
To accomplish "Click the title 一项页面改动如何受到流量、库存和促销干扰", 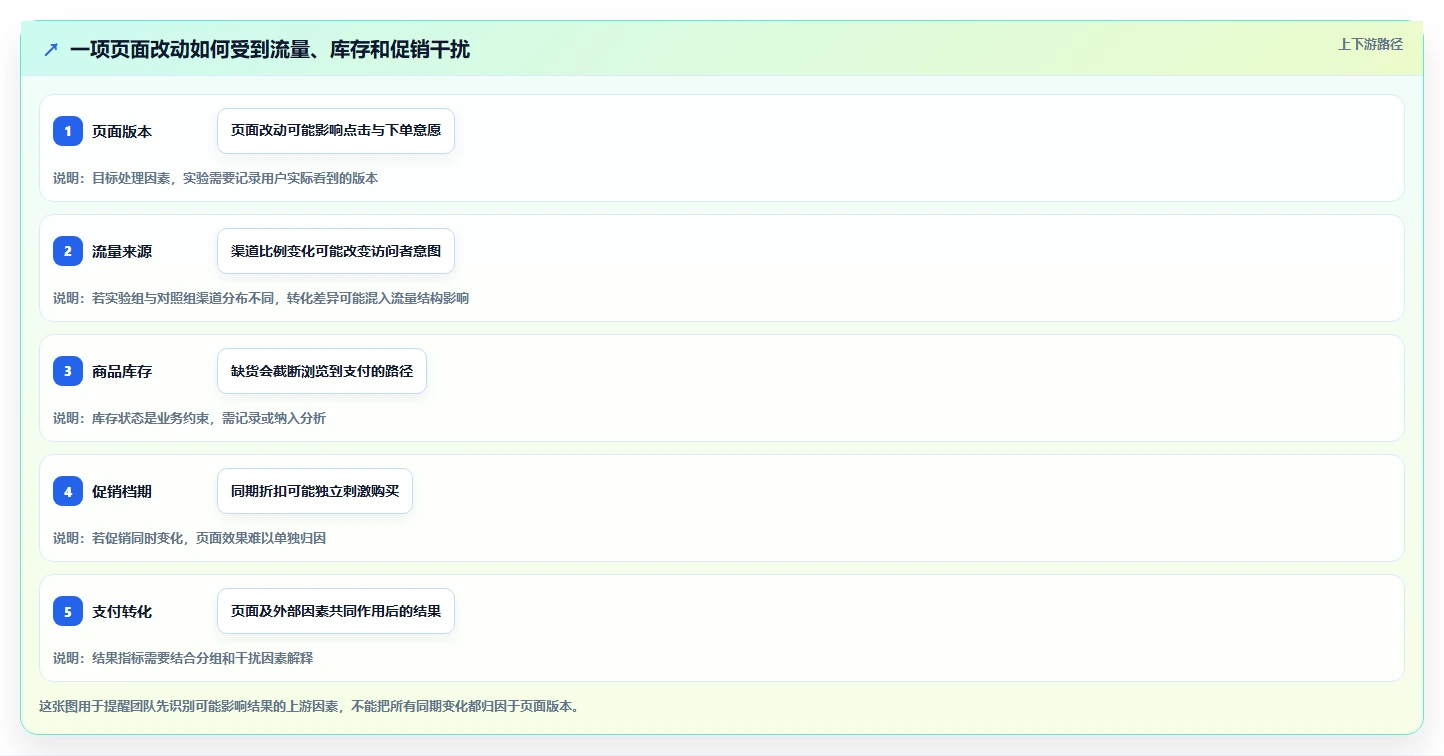I will click(x=270, y=49).
